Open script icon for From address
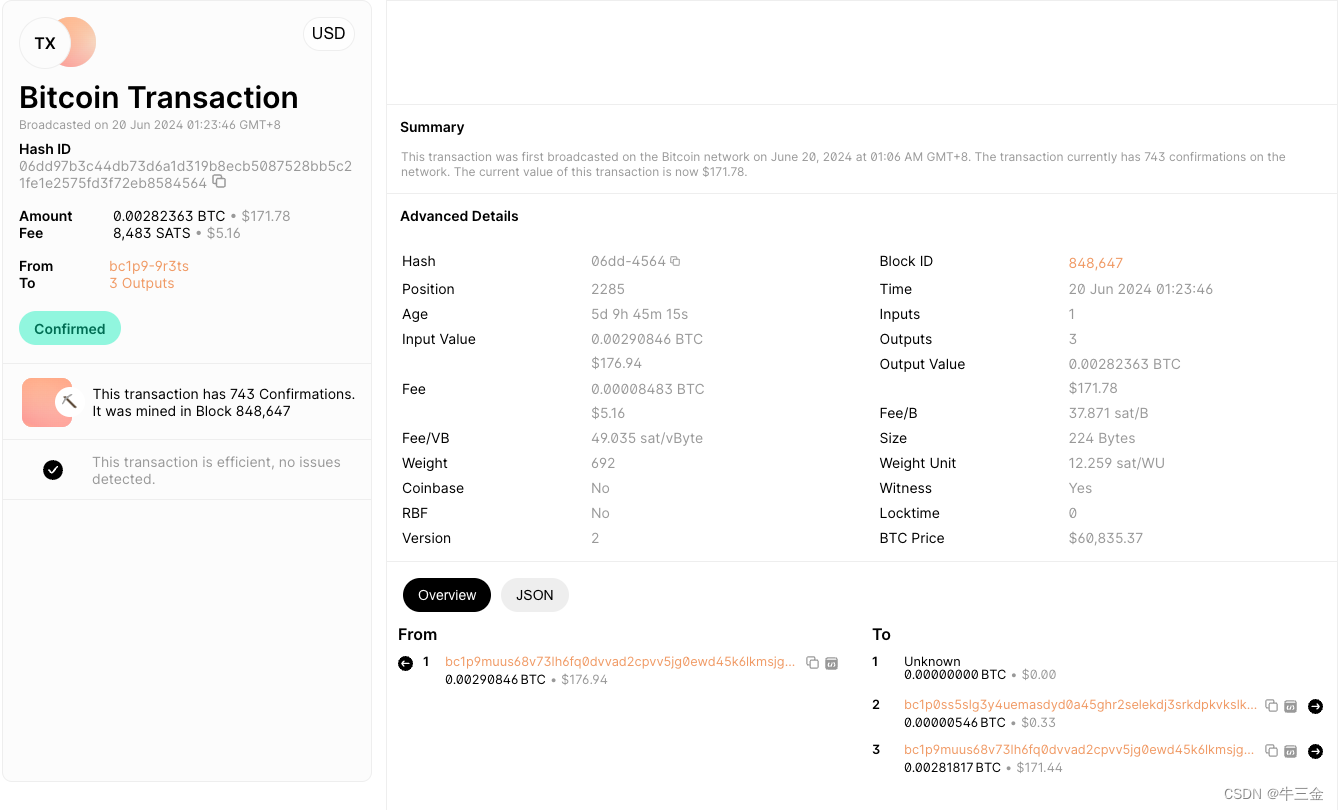This screenshot has height=810, width=1339. coord(831,663)
